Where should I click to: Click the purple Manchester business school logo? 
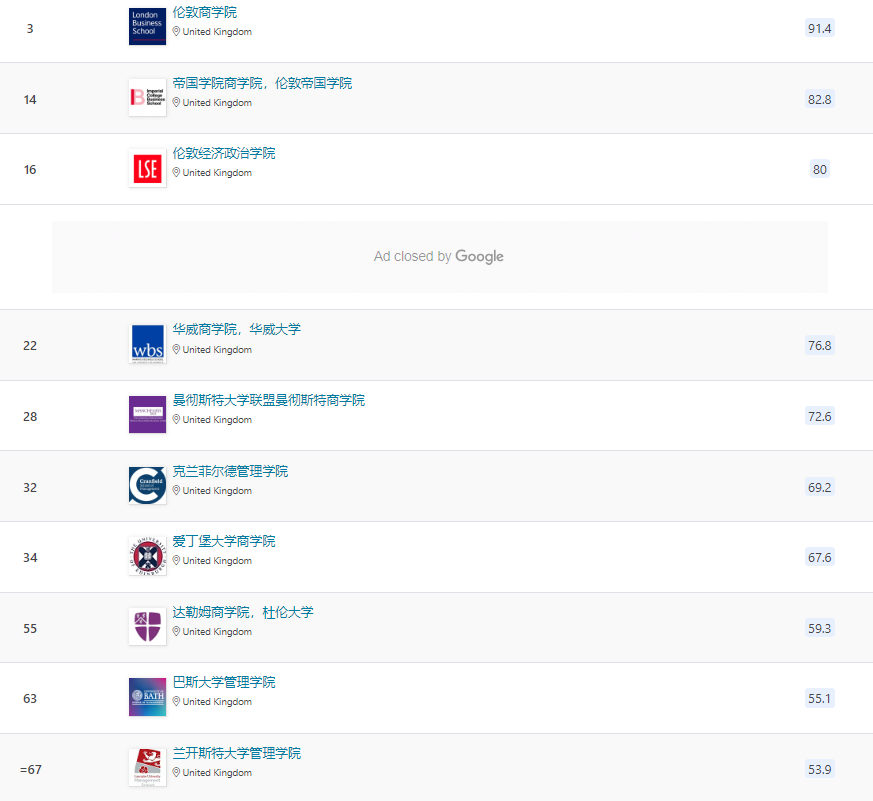(147, 414)
